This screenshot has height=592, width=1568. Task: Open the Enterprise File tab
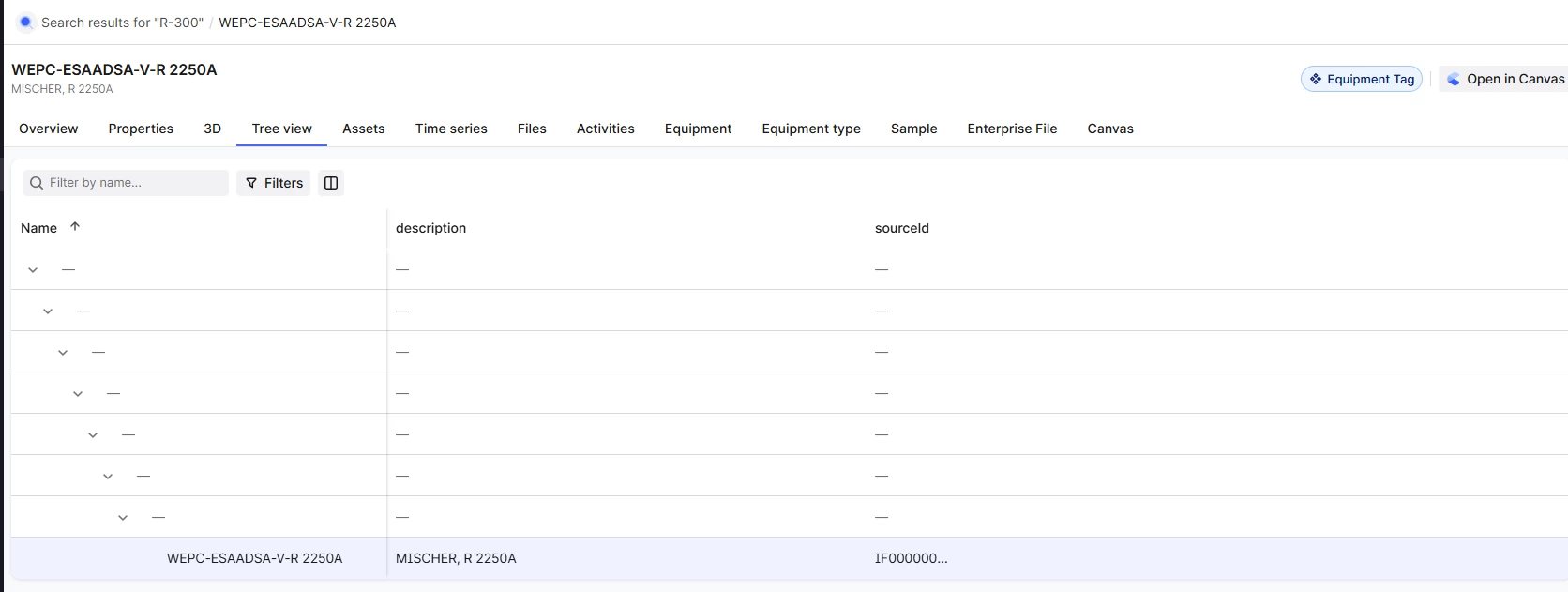1012,129
